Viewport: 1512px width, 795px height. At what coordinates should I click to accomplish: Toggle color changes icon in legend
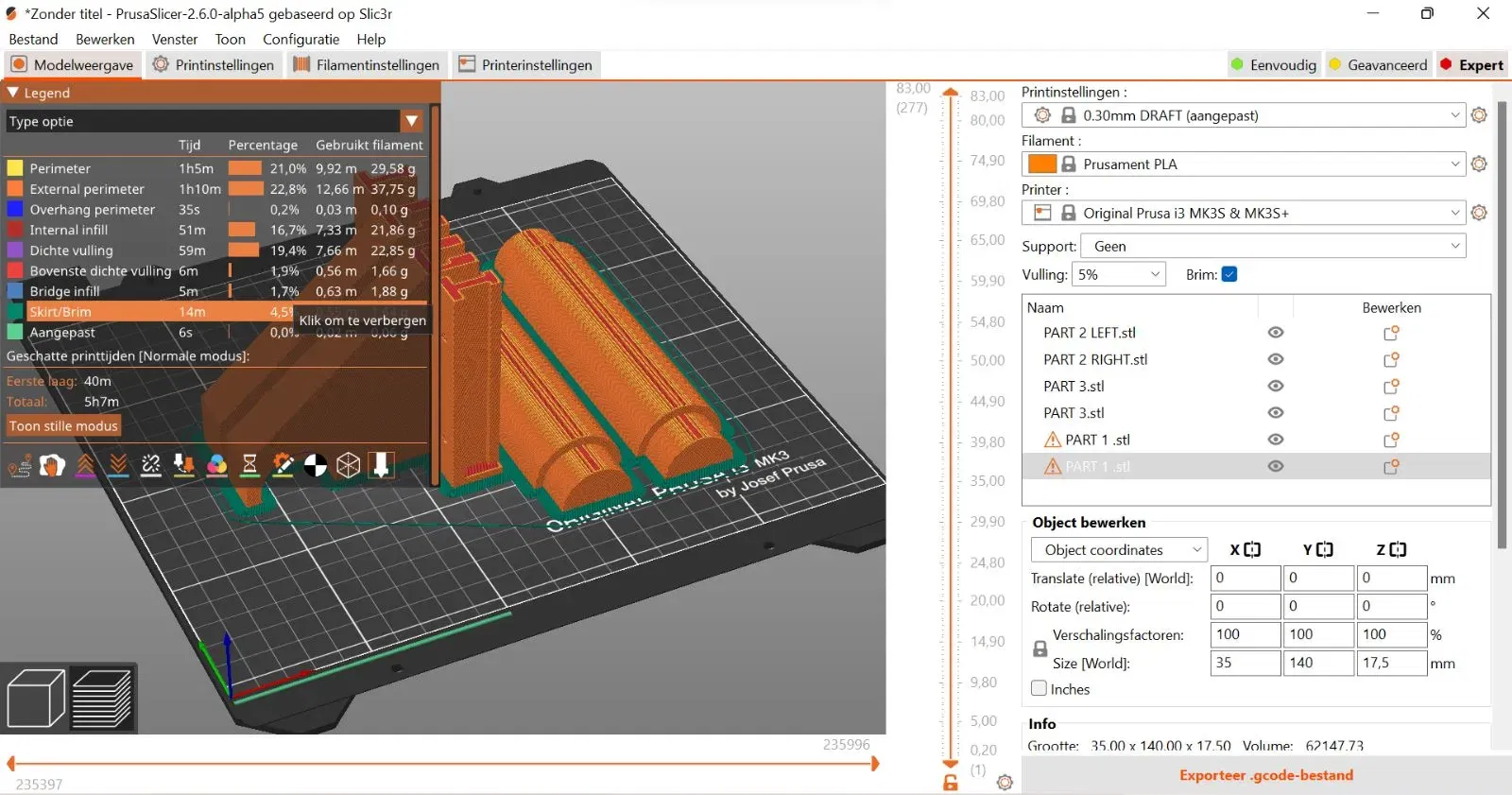[216, 465]
